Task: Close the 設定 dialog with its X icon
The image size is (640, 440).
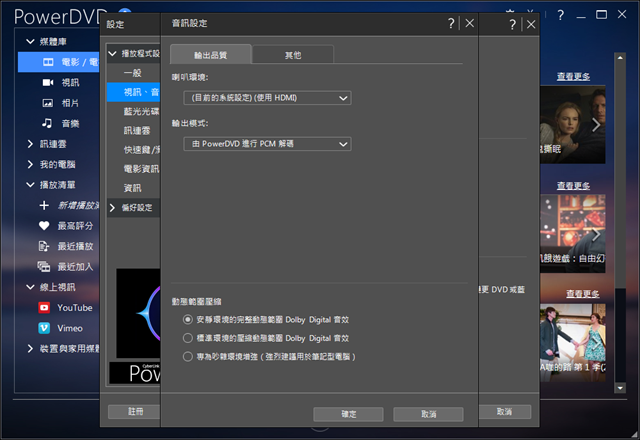Action: (x=531, y=24)
